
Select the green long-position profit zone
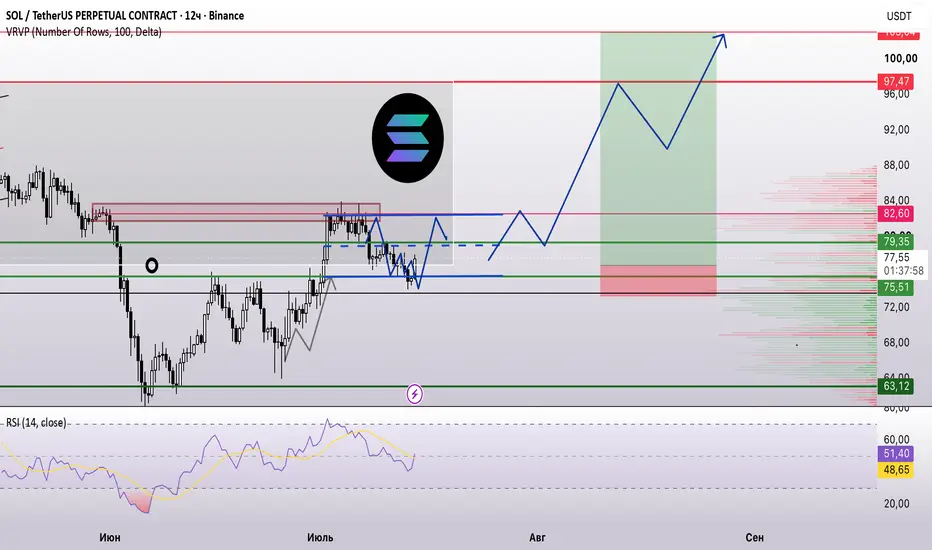pyautogui.click(x=658, y=149)
